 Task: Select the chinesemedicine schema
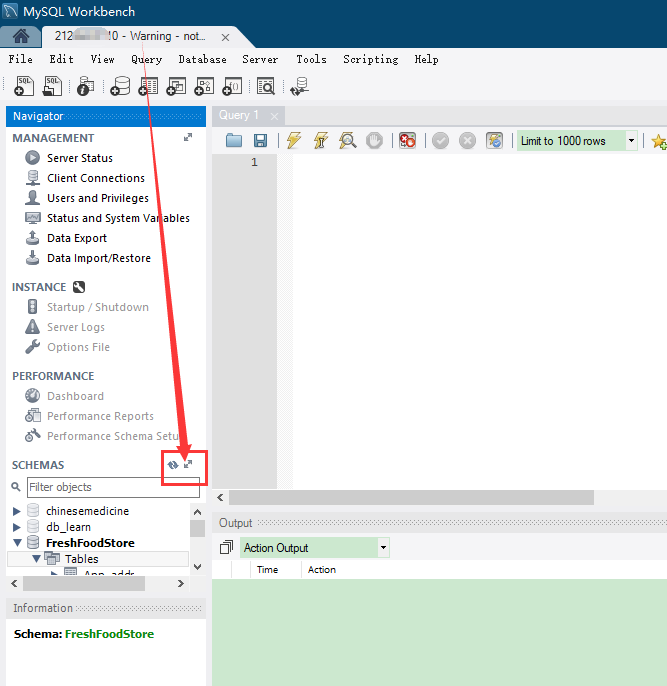pyautogui.click(x=87, y=511)
